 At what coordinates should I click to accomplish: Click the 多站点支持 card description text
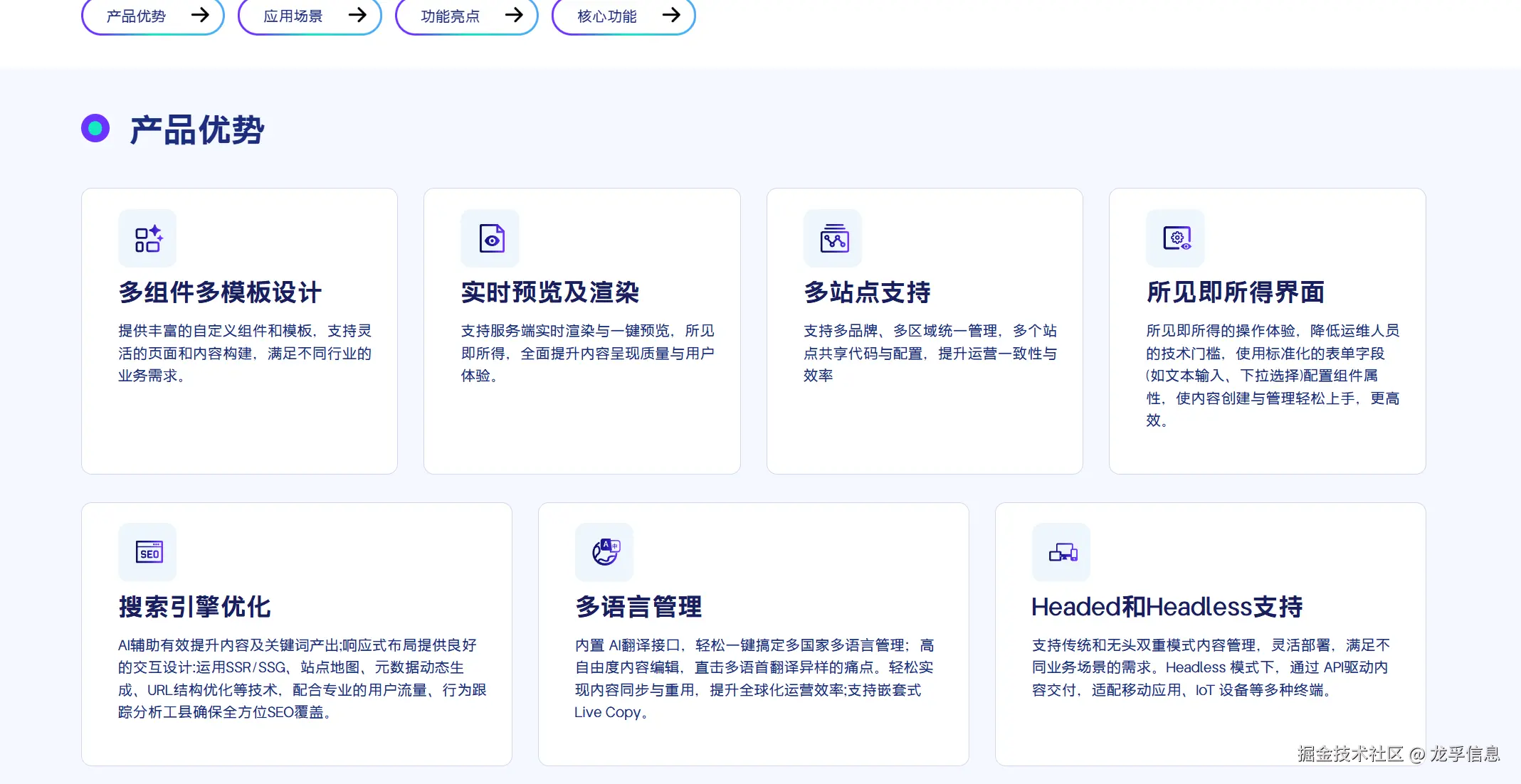930,353
